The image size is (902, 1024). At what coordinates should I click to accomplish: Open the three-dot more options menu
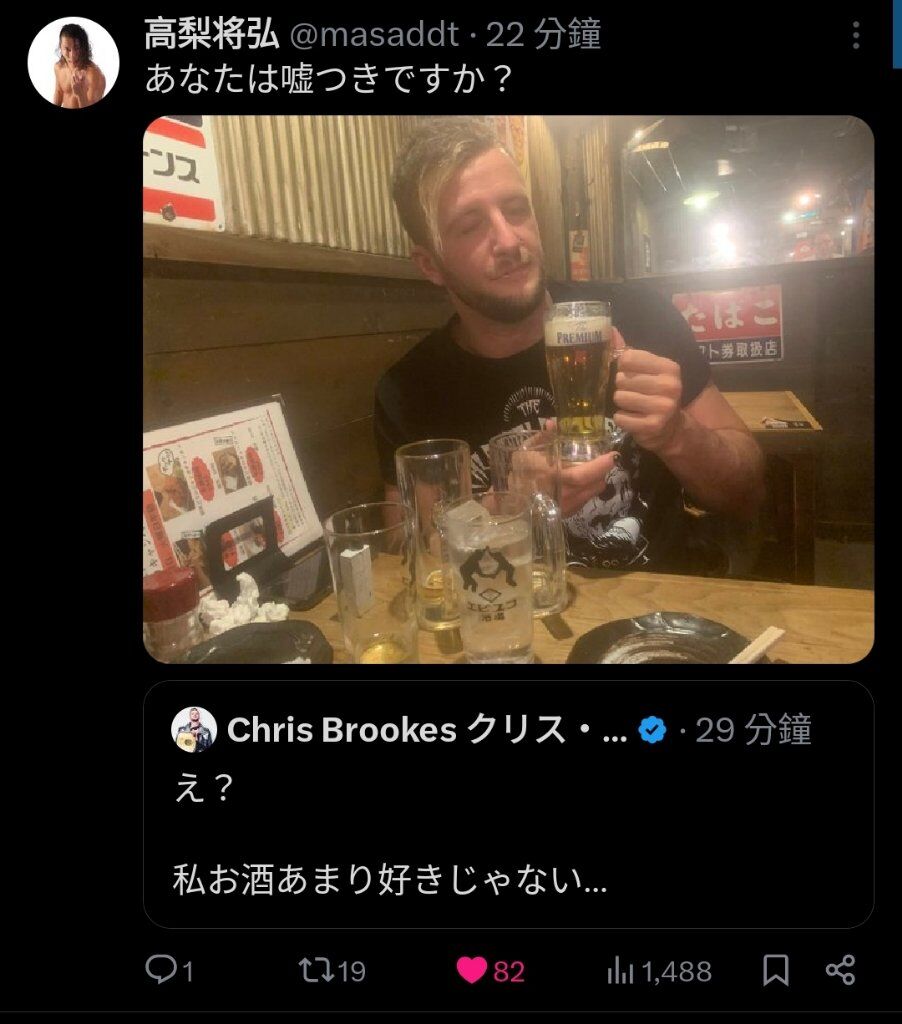click(x=856, y=35)
